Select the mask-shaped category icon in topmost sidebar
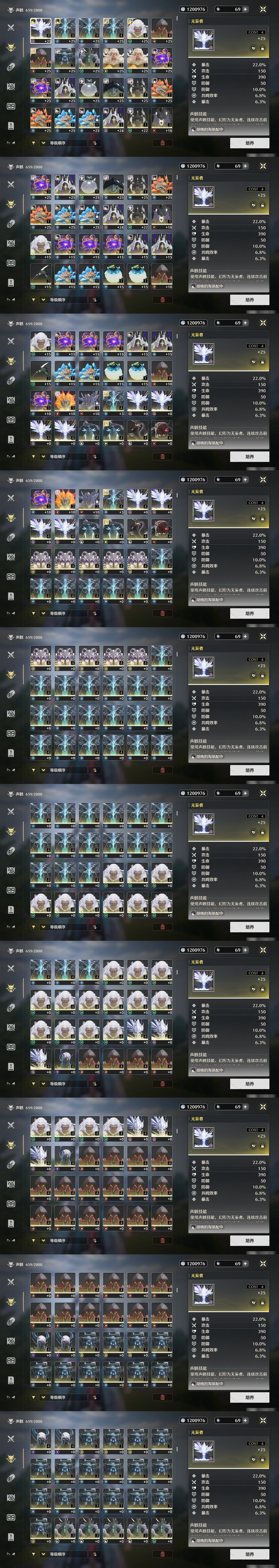The image size is (279, 1568). pos(10,106)
